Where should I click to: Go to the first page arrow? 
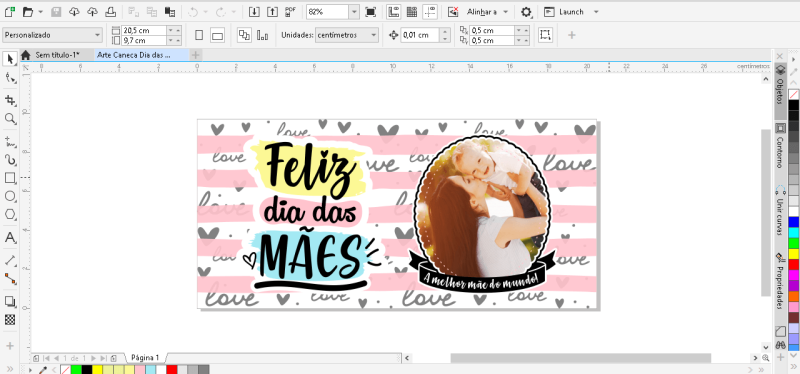[46, 358]
